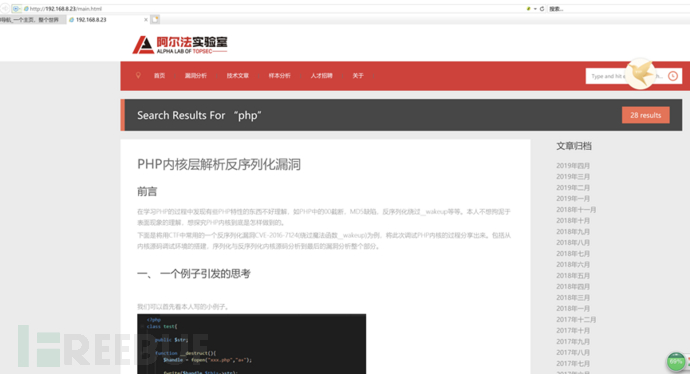Open the address bar dropdown arrow
Screen dimensions: 690x374
(x=535, y=9)
